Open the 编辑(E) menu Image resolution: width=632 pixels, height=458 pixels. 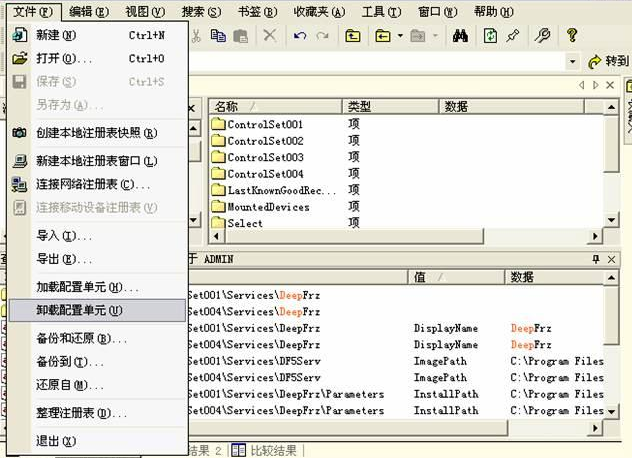pos(89,12)
